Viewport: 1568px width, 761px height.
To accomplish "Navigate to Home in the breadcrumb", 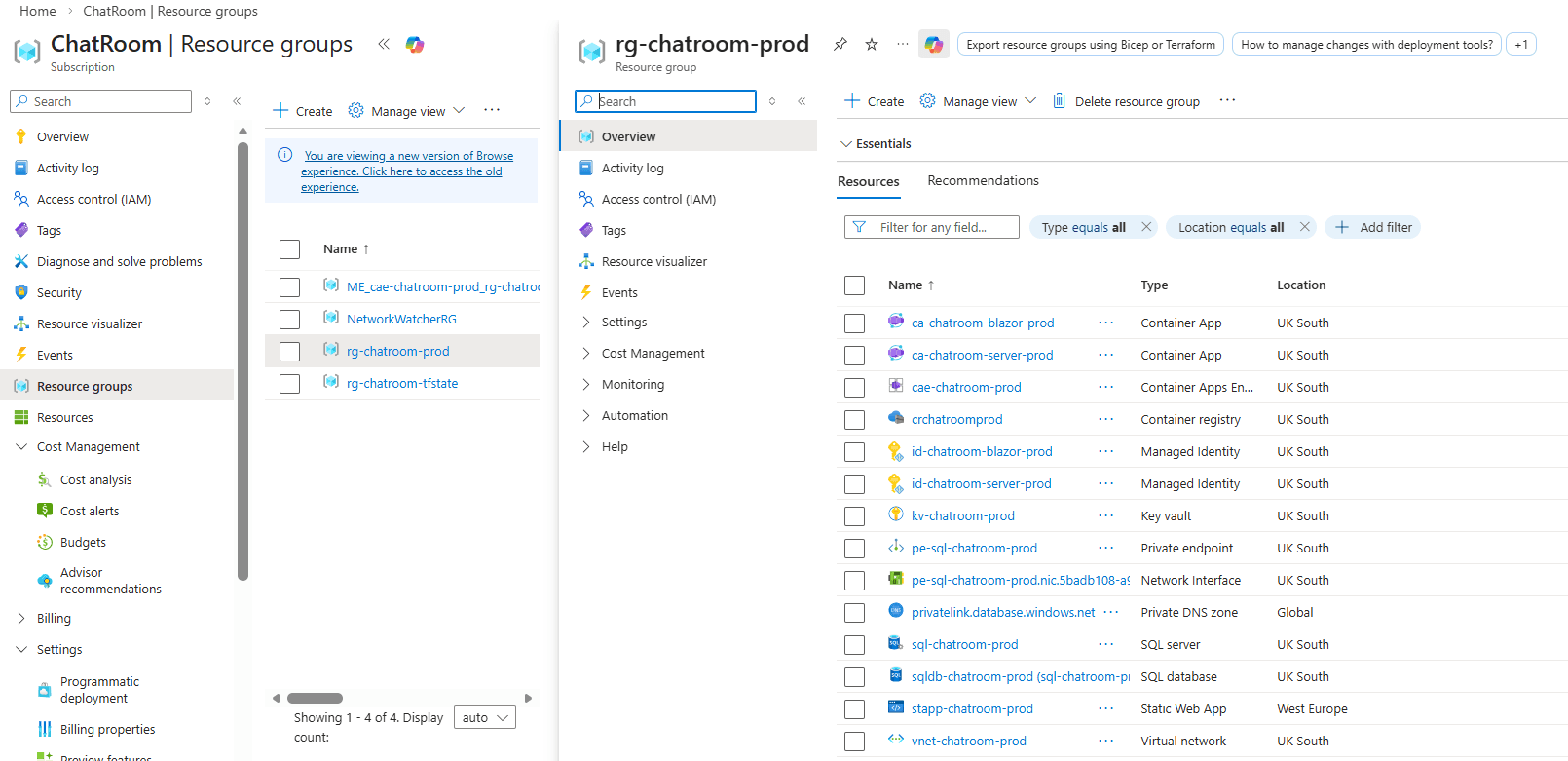I will pos(38,11).
